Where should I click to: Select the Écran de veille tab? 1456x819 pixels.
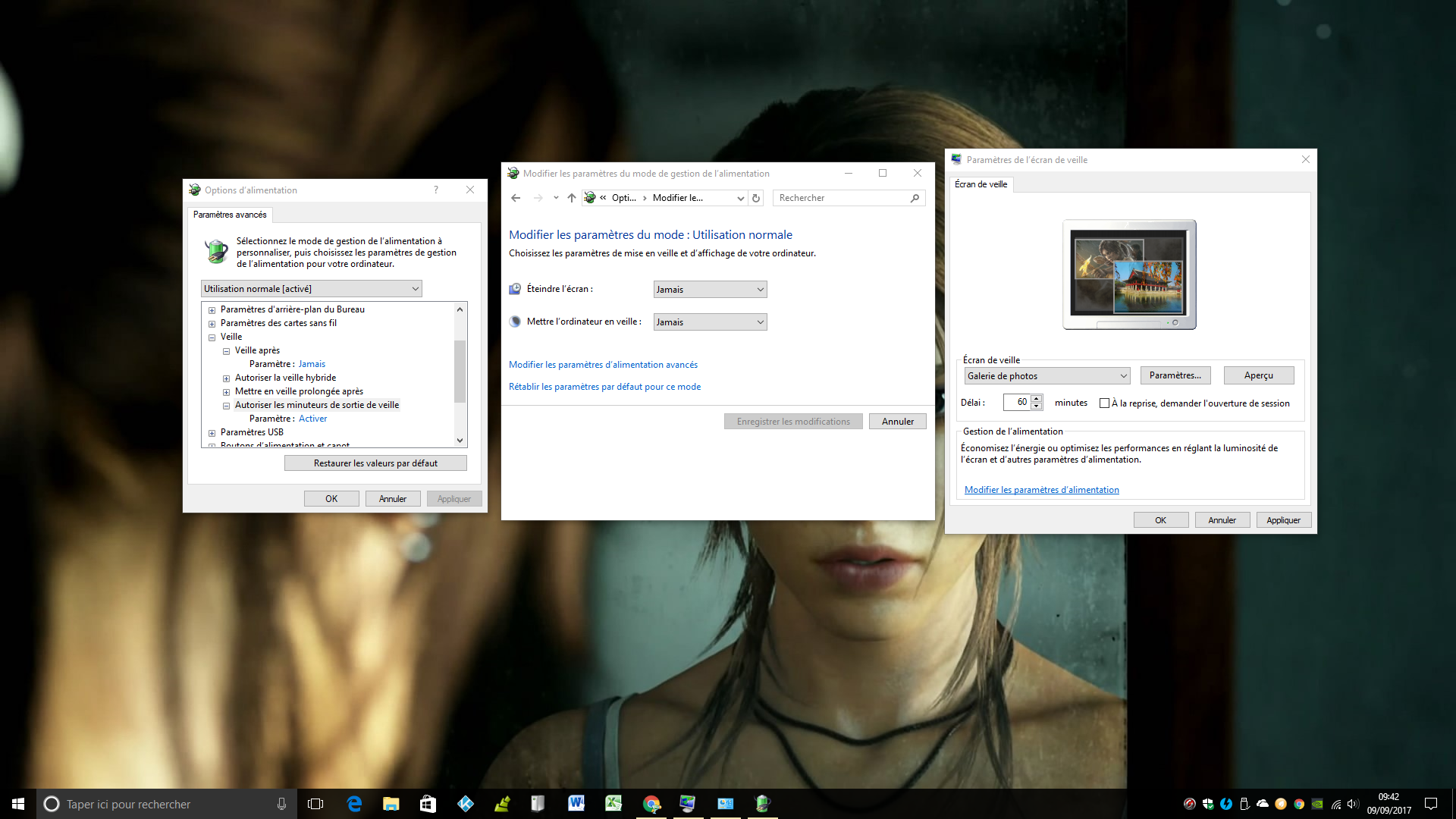(981, 184)
